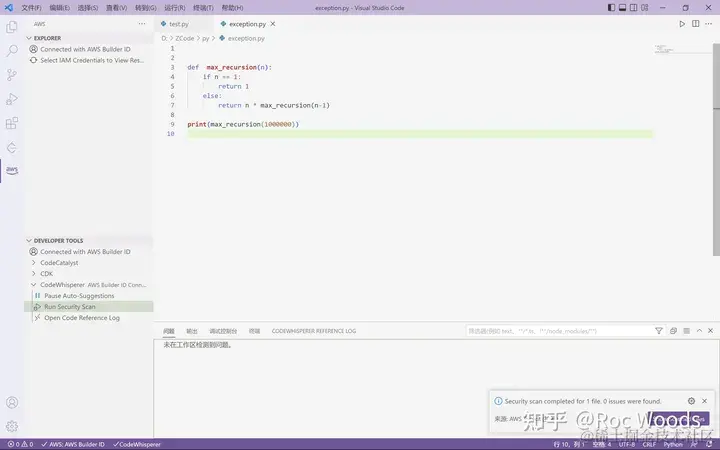The width and height of the screenshot is (720, 450).
Task: Open the Source Control view
Action: point(12,75)
